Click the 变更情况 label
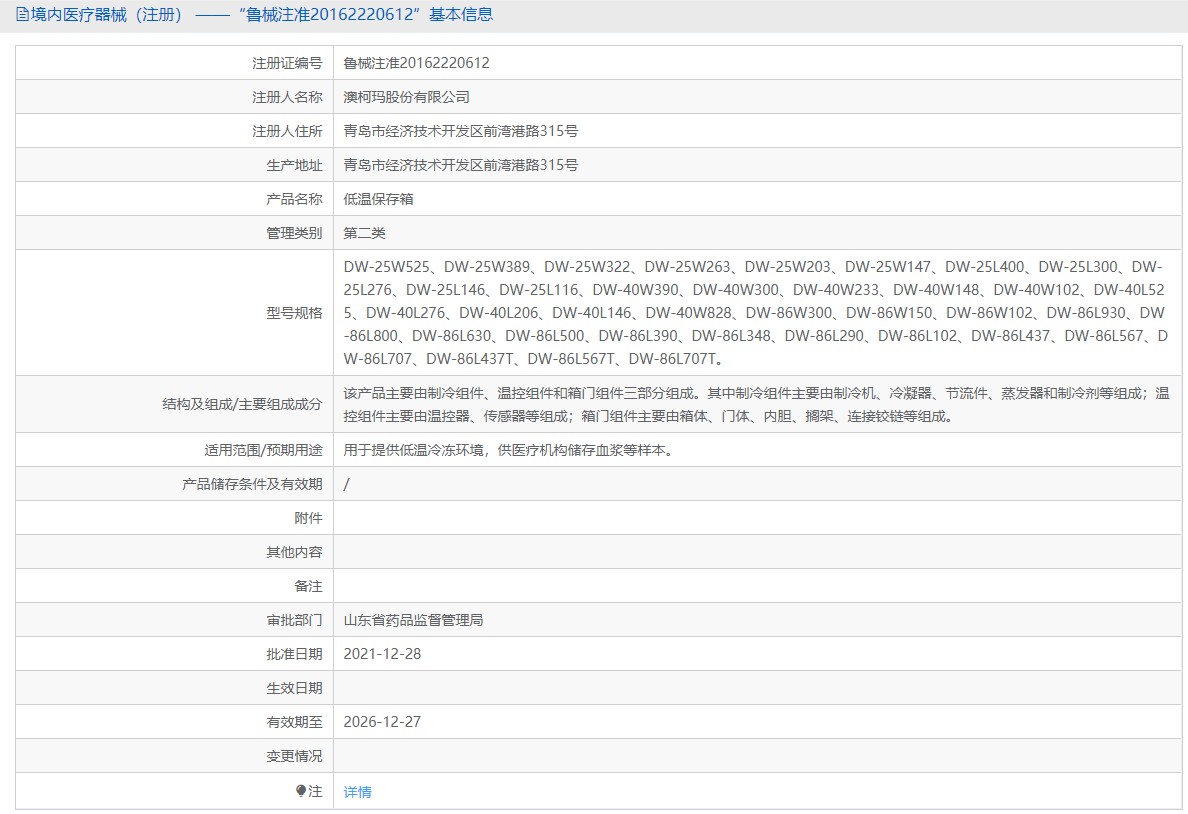This screenshot has height=814, width=1188. pyautogui.click(x=294, y=756)
